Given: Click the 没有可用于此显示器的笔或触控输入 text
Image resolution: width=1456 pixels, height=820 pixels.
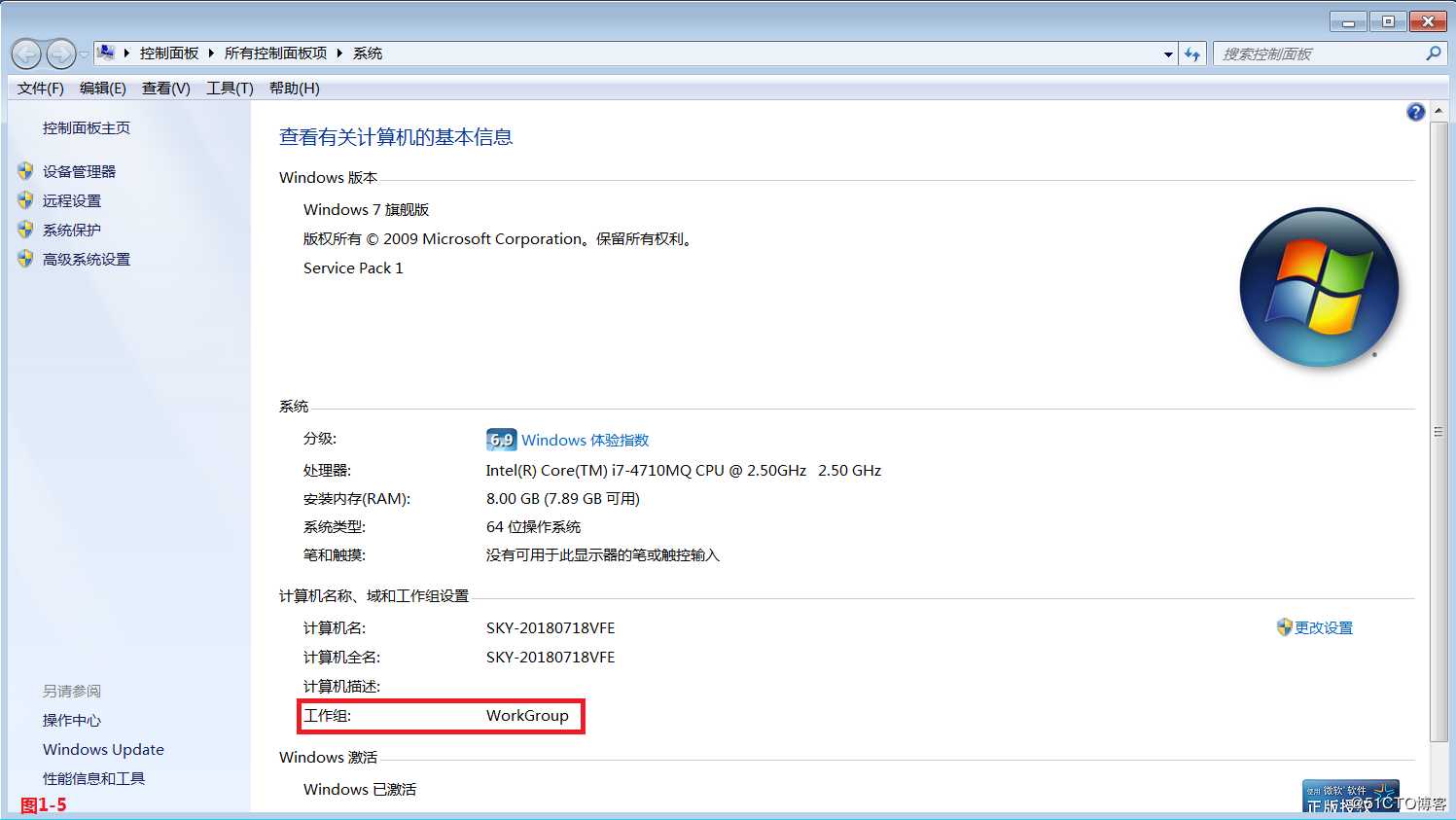Looking at the screenshot, I should coord(603,555).
